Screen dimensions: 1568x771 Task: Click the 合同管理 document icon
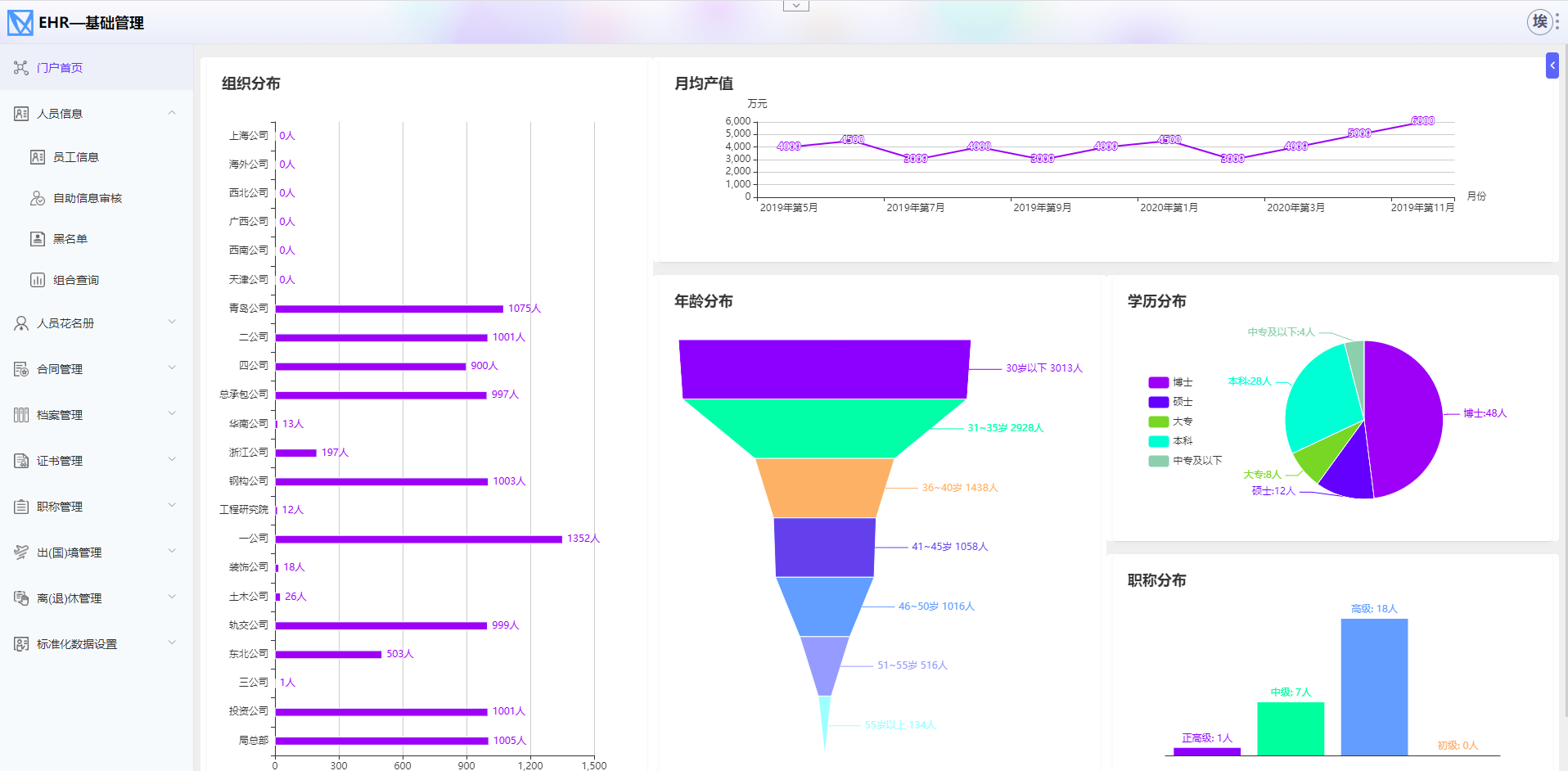pos(21,369)
